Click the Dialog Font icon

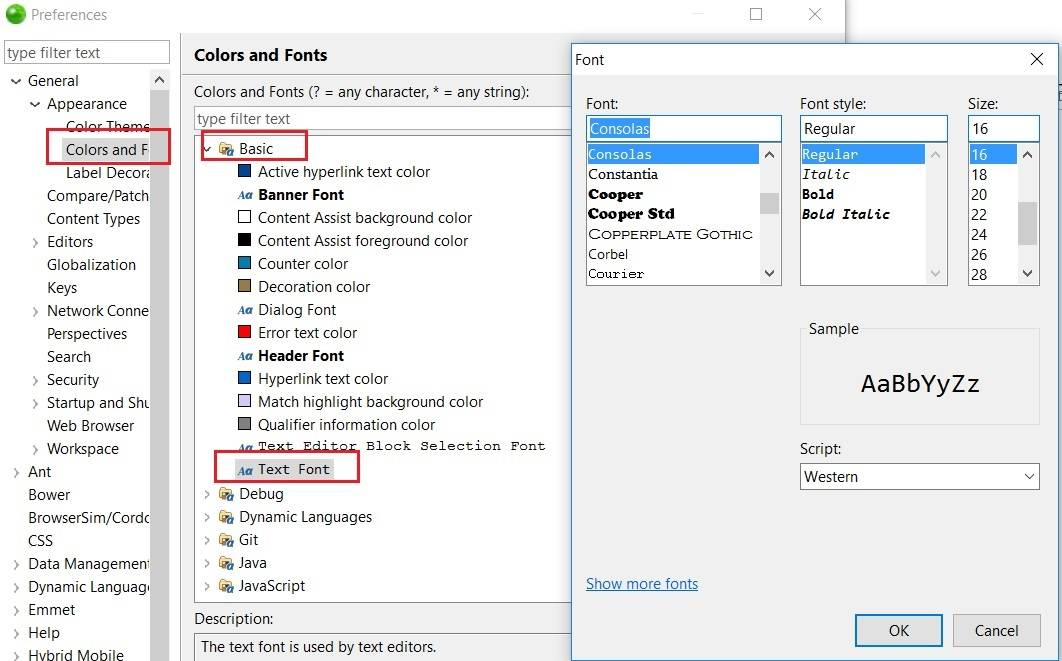[x=245, y=310]
